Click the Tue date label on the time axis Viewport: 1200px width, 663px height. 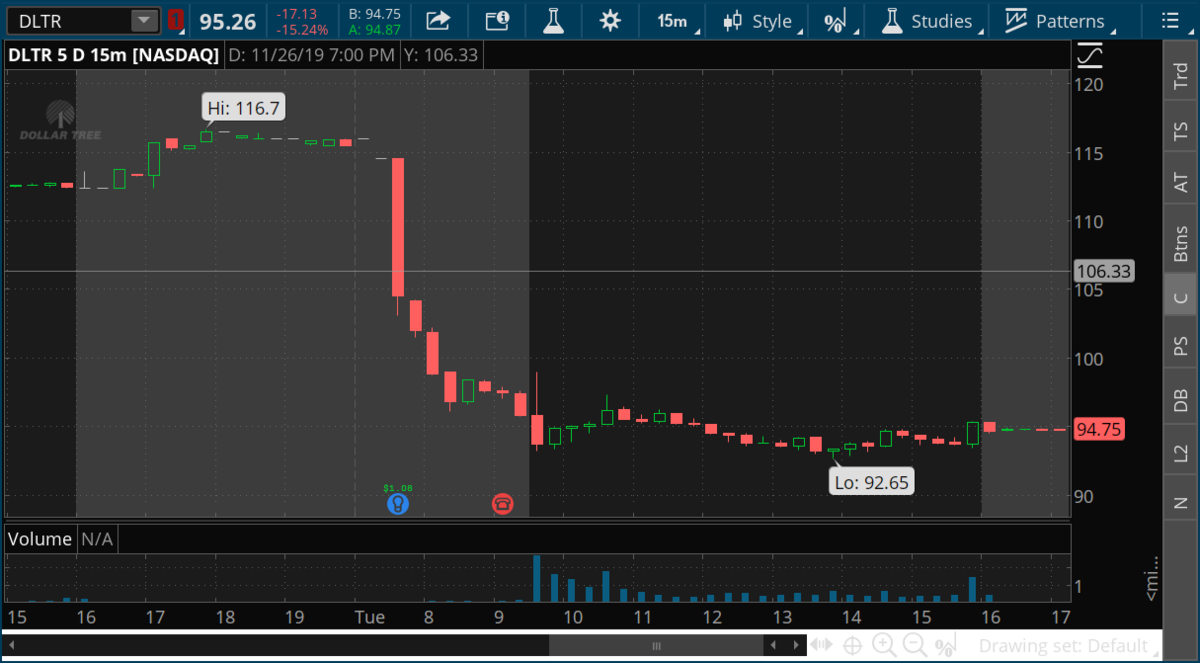370,617
